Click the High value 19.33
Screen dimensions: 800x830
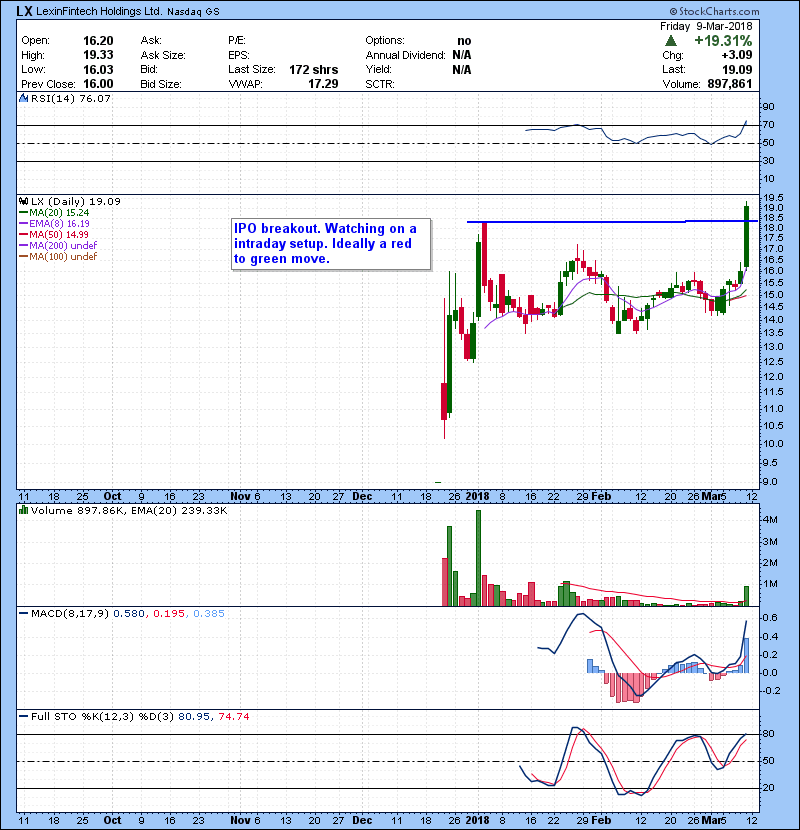point(98,55)
